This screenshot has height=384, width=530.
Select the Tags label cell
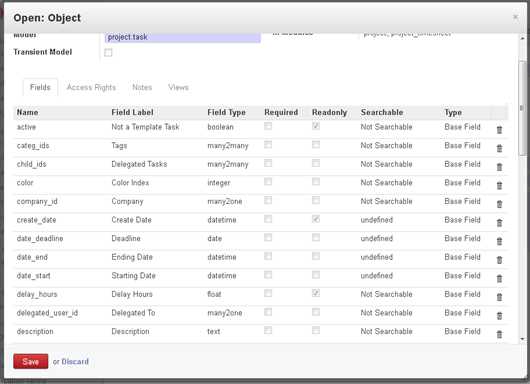(x=119, y=146)
